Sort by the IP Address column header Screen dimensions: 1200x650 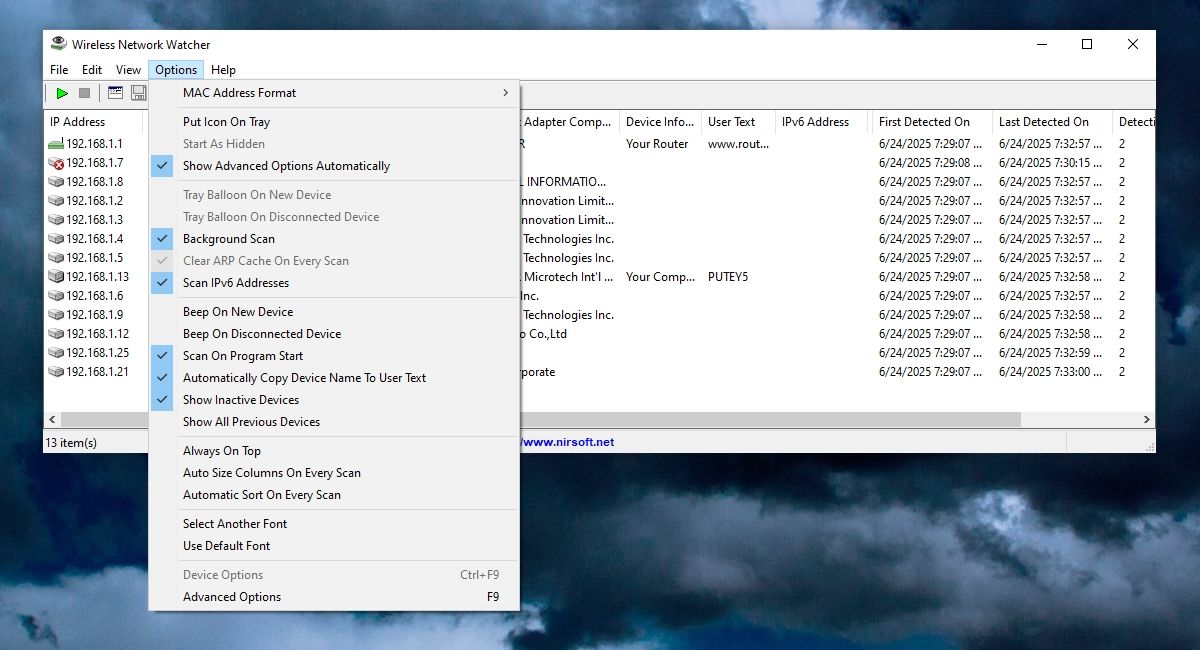94,122
